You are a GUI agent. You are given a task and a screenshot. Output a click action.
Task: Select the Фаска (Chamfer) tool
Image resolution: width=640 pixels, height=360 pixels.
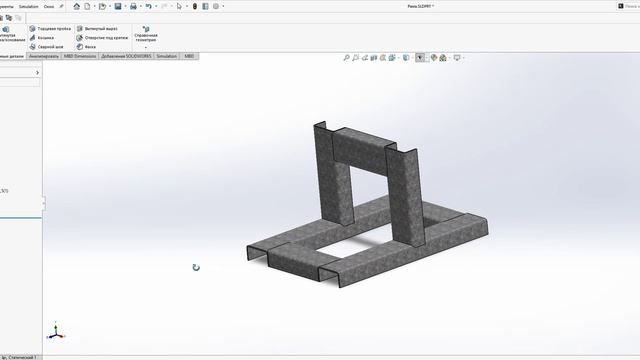click(86, 47)
